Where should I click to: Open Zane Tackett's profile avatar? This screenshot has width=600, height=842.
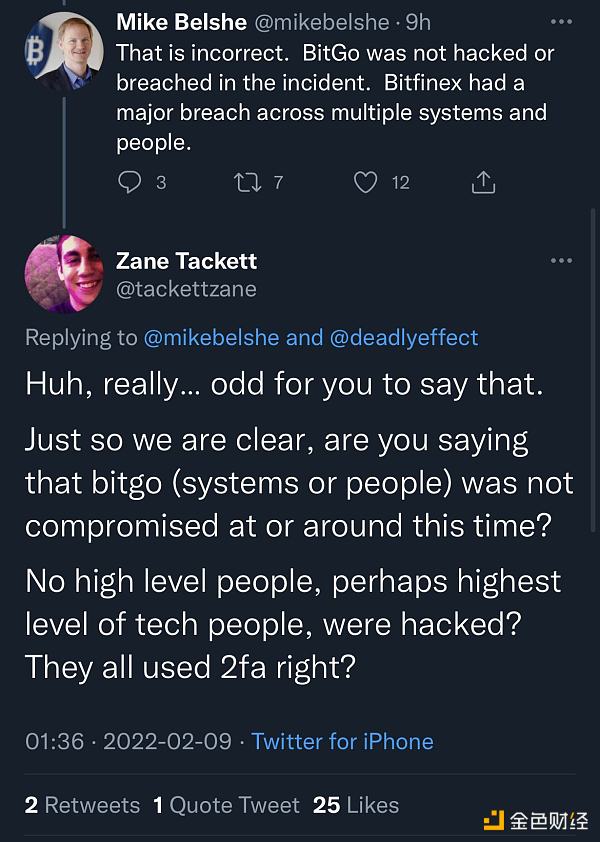coord(64,274)
